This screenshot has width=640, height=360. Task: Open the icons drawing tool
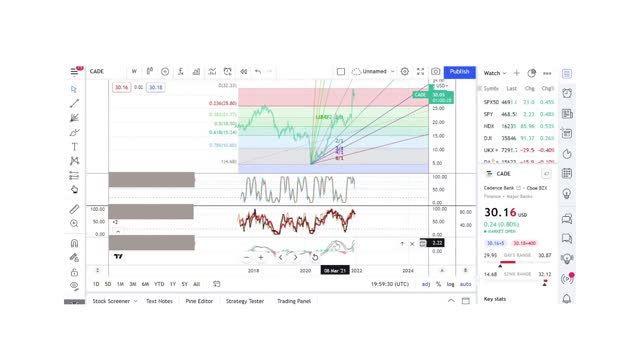(74, 190)
